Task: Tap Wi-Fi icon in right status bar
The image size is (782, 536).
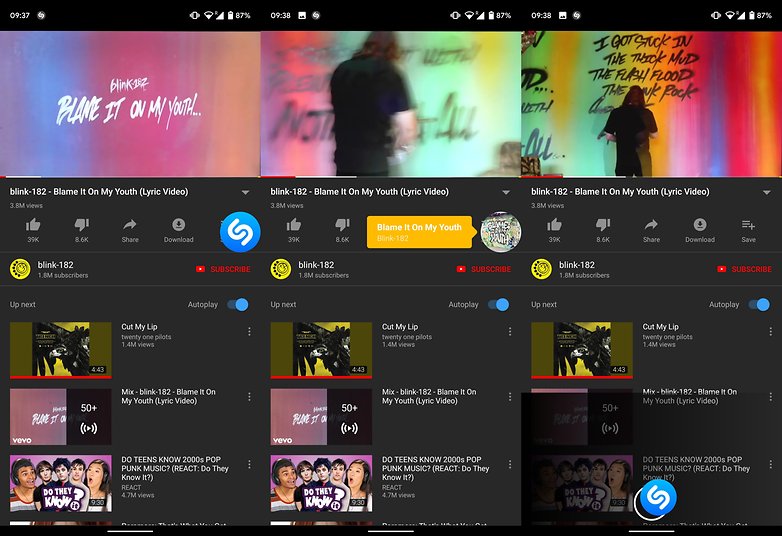Action: 730,15
